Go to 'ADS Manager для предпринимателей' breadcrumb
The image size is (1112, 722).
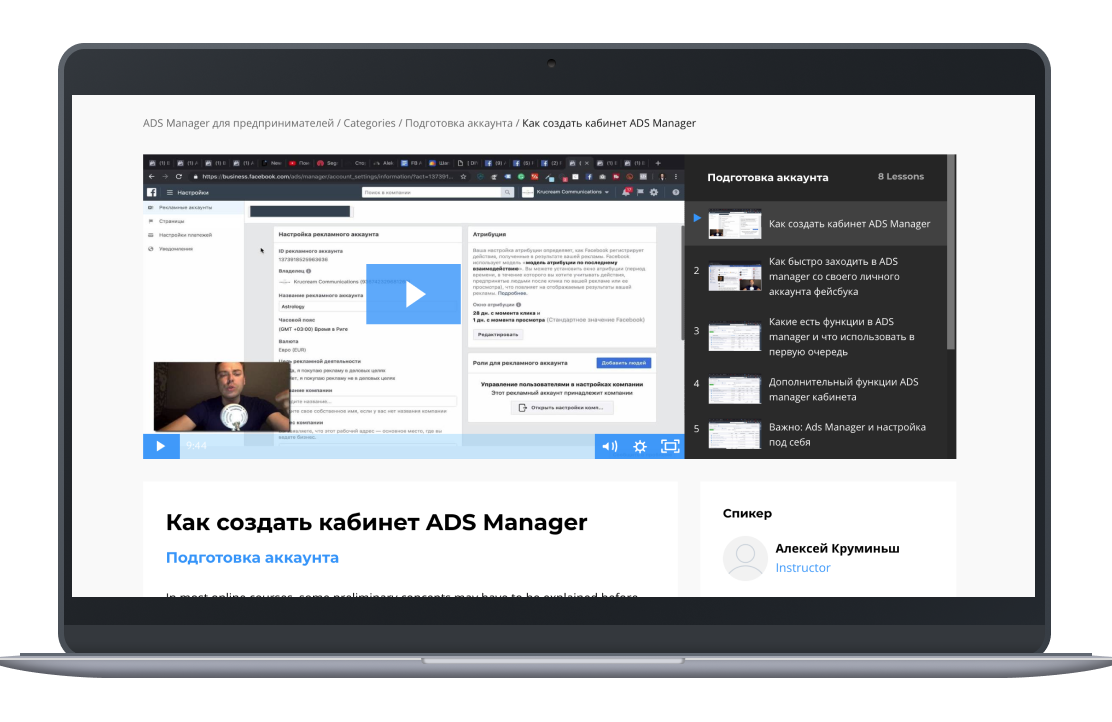pos(238,123)
